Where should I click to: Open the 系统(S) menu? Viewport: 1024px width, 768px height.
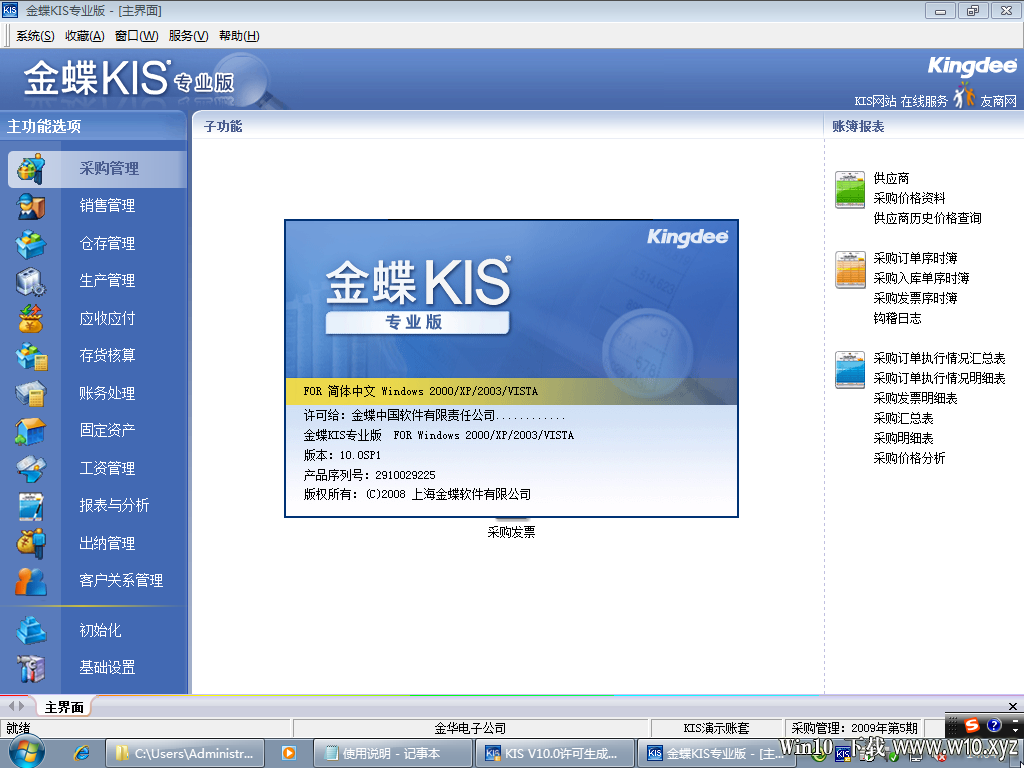pos(35,36)
